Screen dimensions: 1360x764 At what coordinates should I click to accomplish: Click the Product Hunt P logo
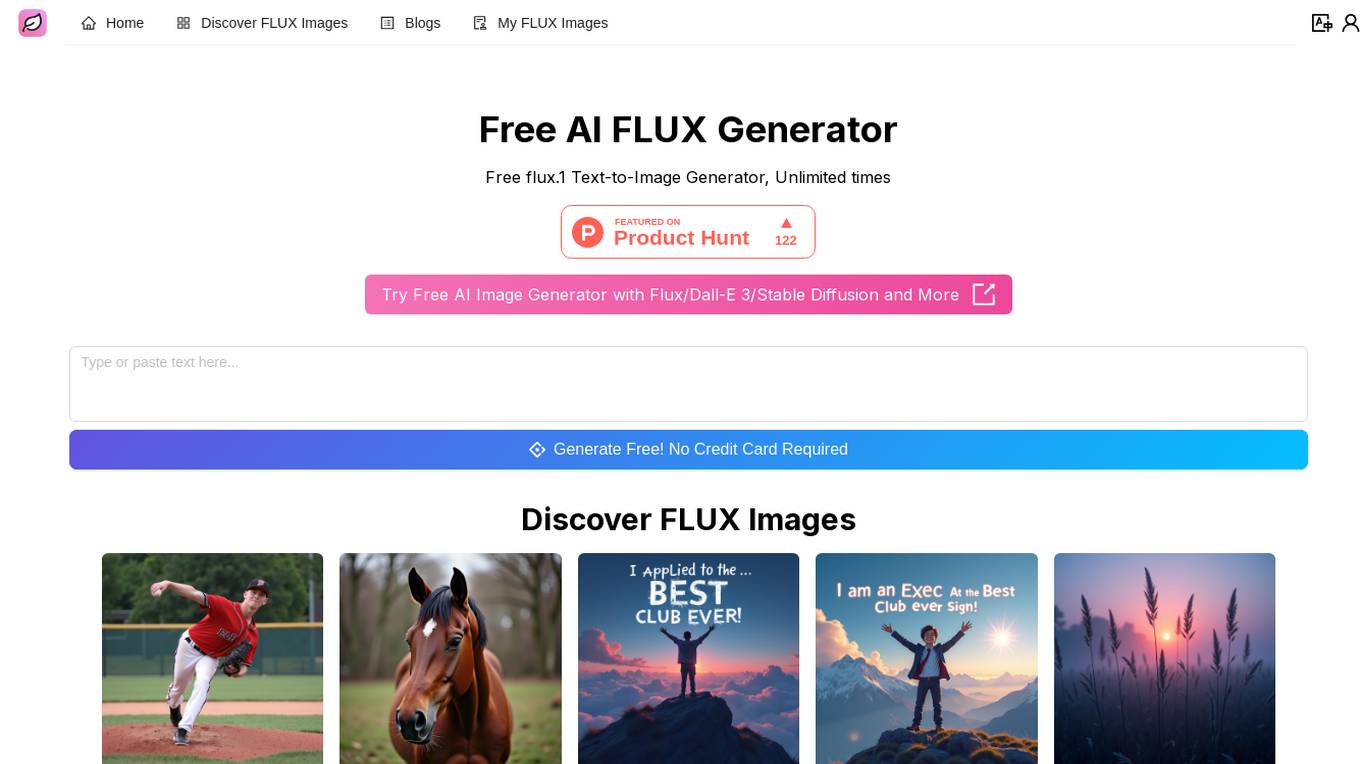(x=588, y=232)
